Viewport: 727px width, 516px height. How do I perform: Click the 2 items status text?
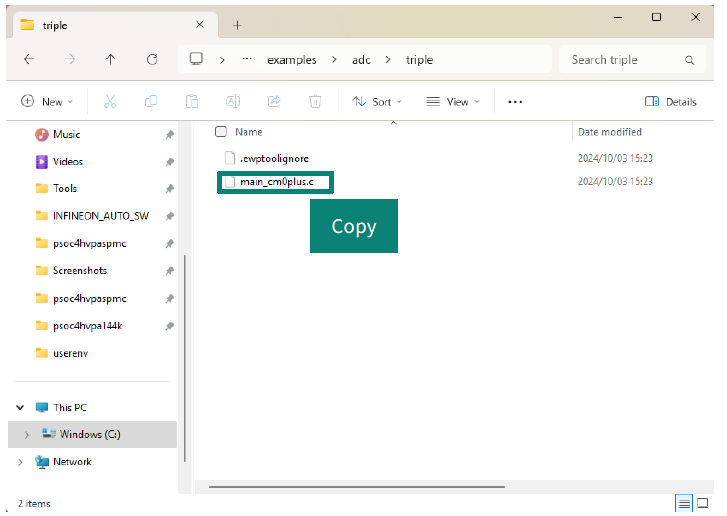coord(34,503)
